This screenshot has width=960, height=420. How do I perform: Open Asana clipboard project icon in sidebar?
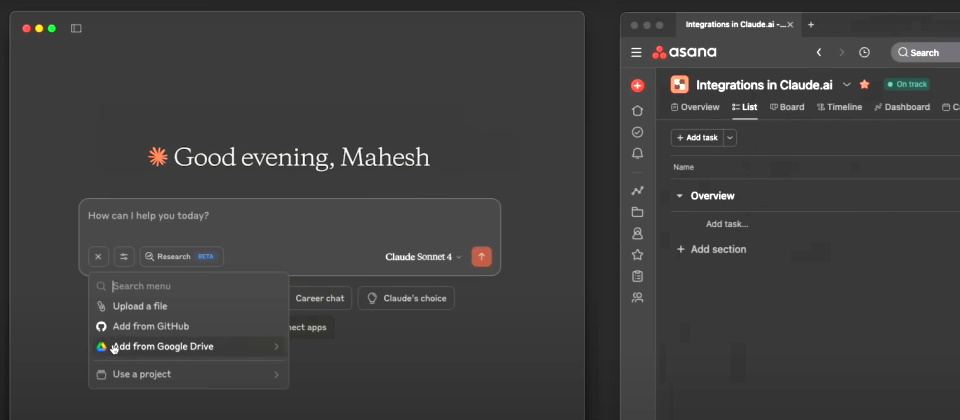coord(637,276)
